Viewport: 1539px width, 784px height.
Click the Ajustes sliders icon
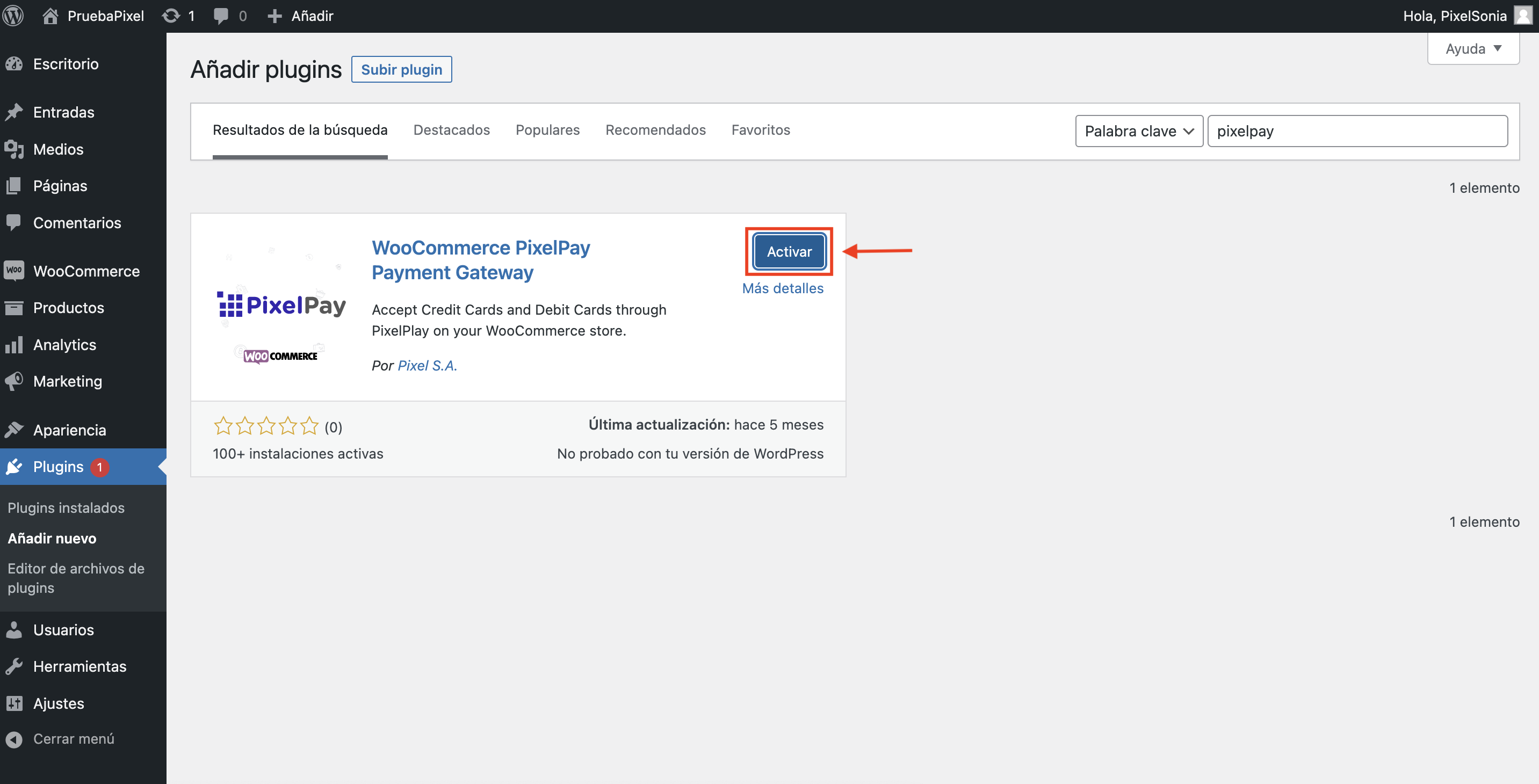pos(14,703)
